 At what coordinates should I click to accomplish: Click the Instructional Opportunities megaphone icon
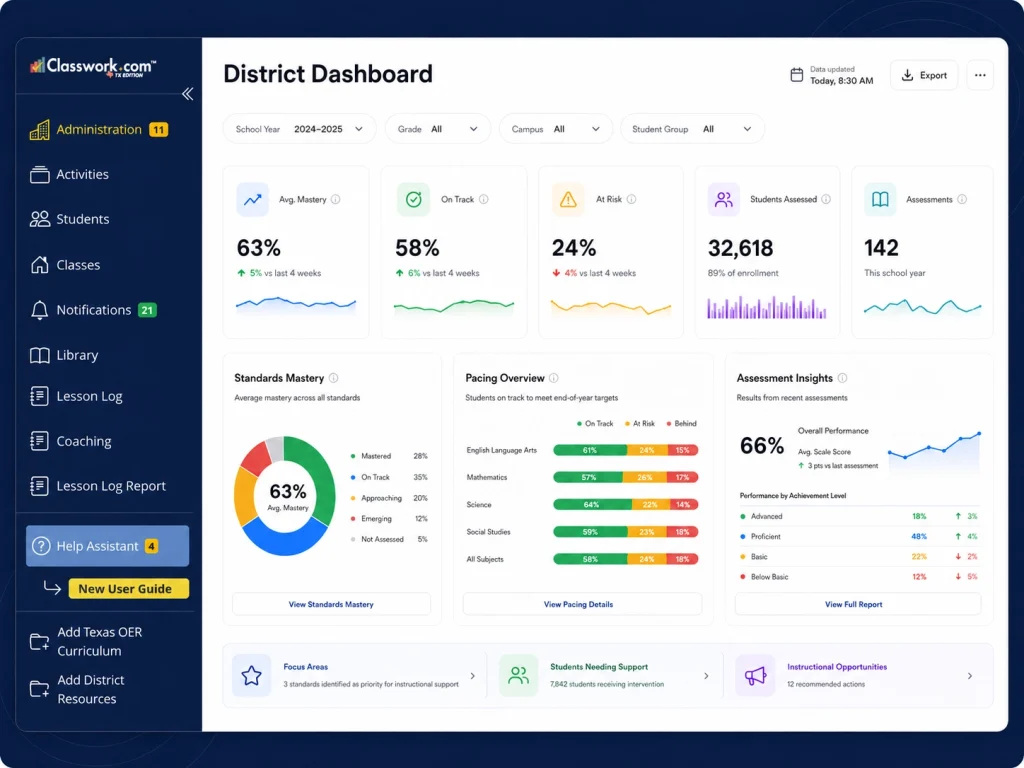[755, 675]
